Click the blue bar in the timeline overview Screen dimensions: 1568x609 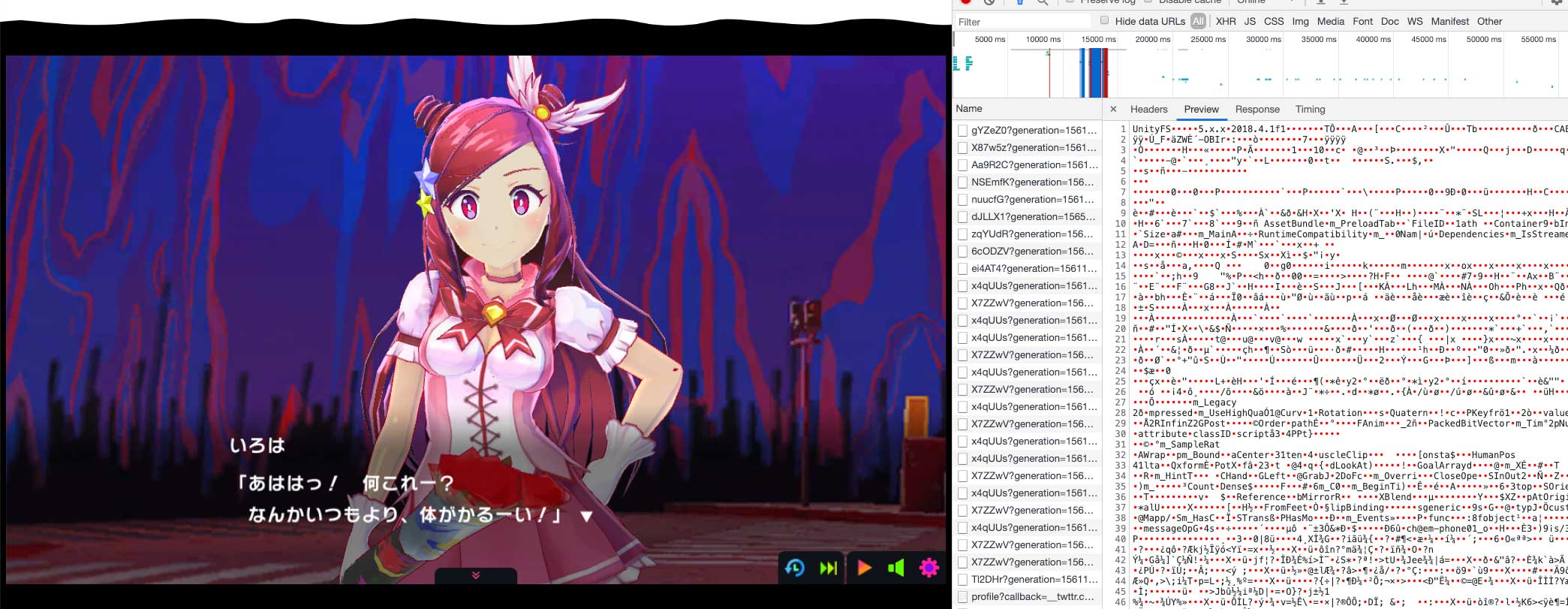[x=1094, y=72]
